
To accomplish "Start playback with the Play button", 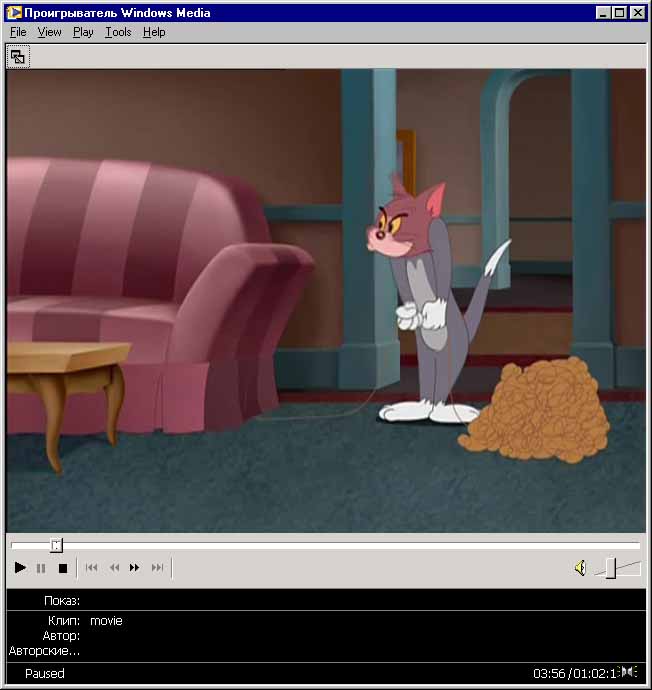I will (20, 568).
